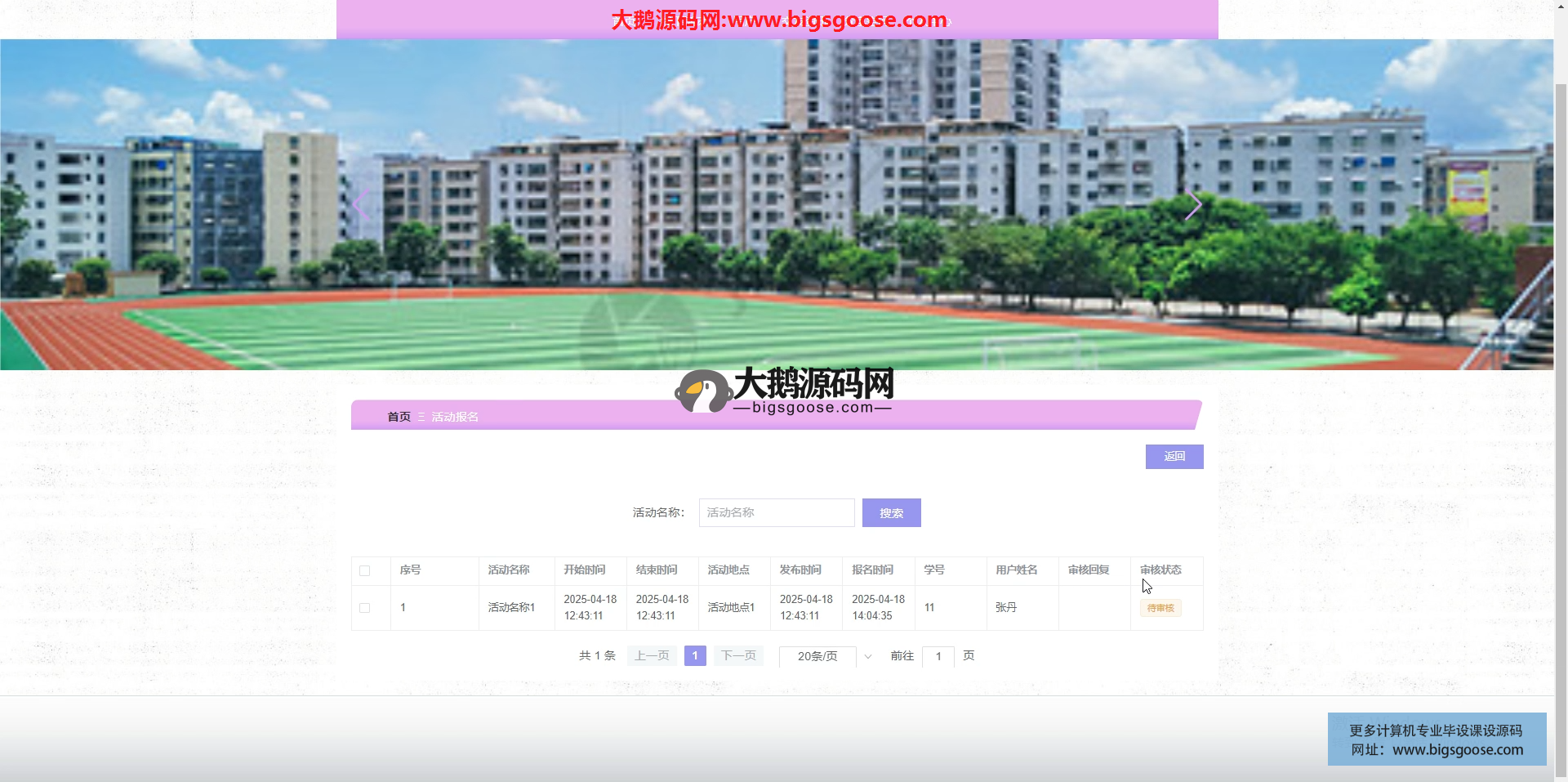The image size is (1568, 782).
Task: Click the 搜索 button
Action: tap(891, 513)
